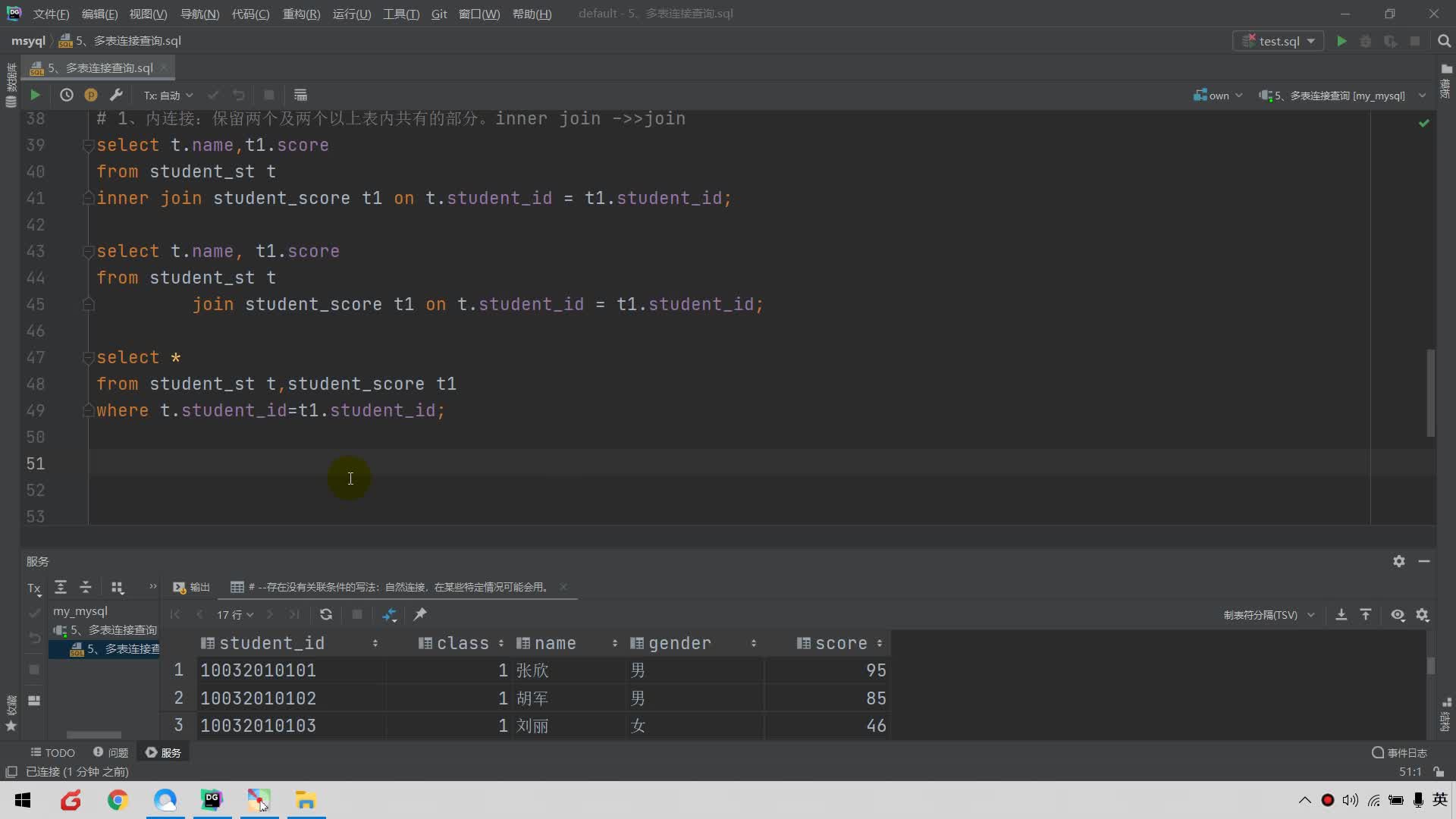The width and height of the screenshot is (1456, 819).
Task: Open the 文件(F) menu
Action: [x=51, y=14]
